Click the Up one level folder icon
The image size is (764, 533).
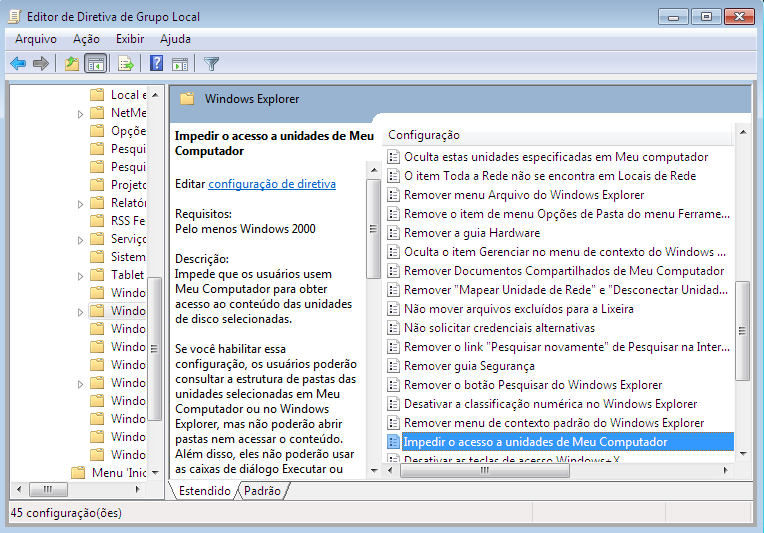pyautogui.click(x=72, y=63)
